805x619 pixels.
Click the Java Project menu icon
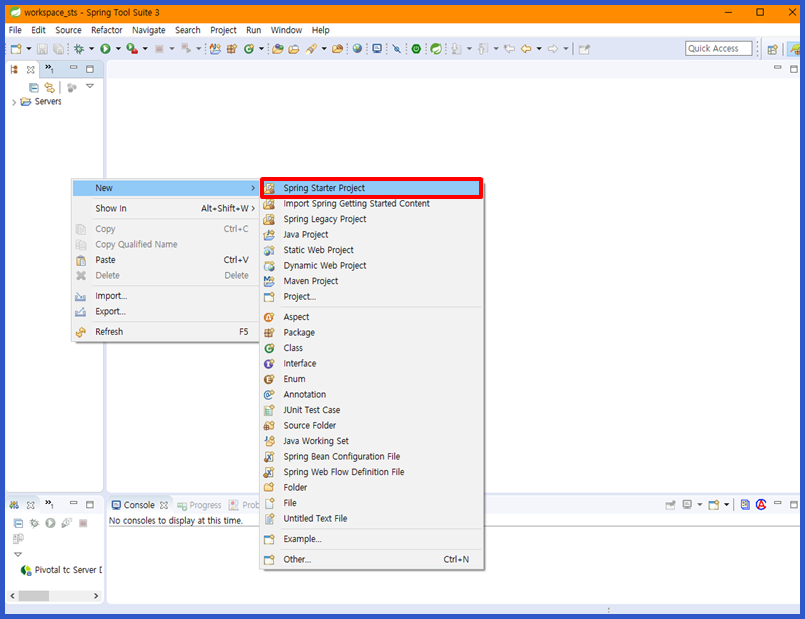(269, 235)
